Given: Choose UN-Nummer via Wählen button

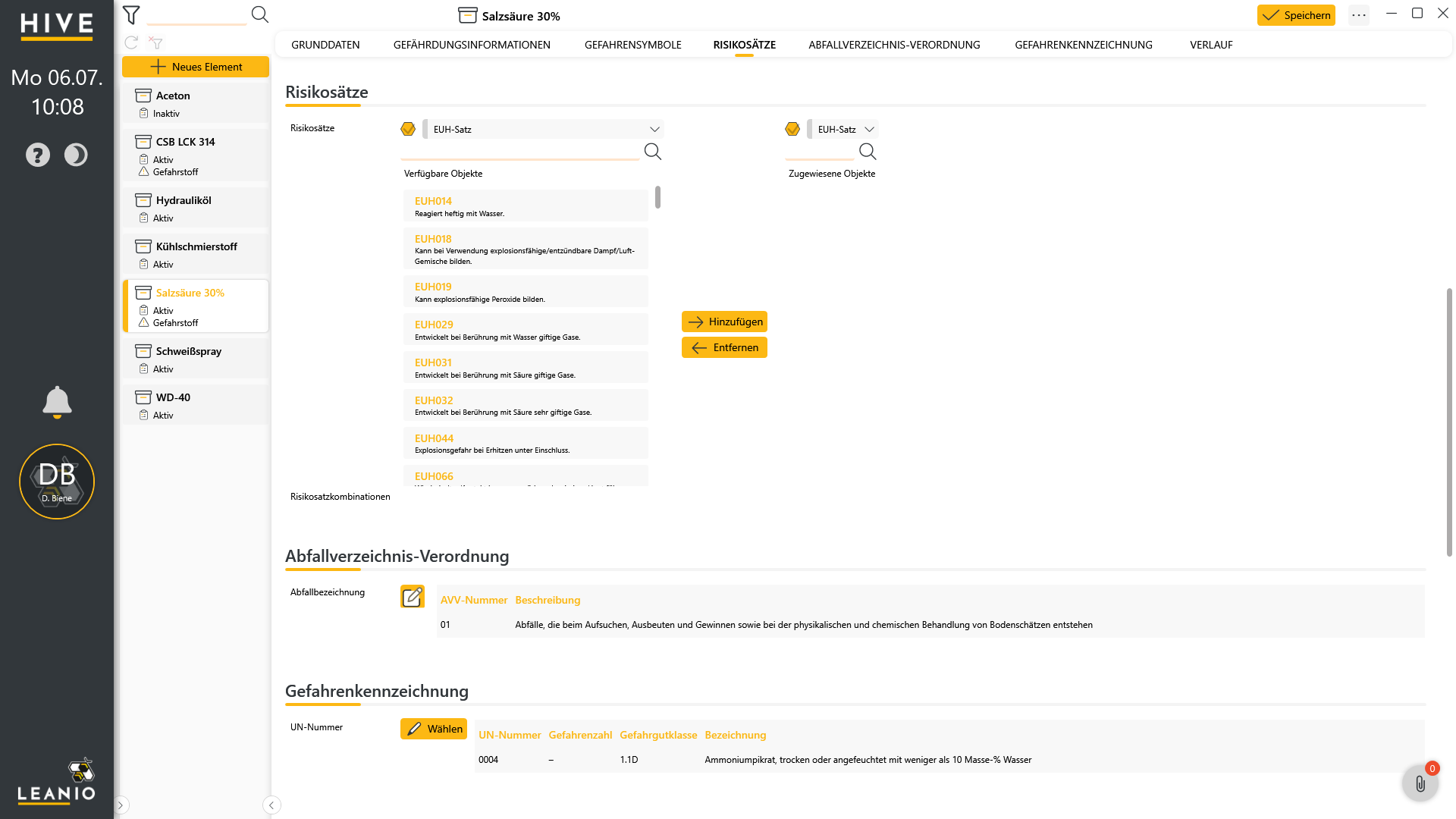Looking at the screenshot, I should [434, 729].
